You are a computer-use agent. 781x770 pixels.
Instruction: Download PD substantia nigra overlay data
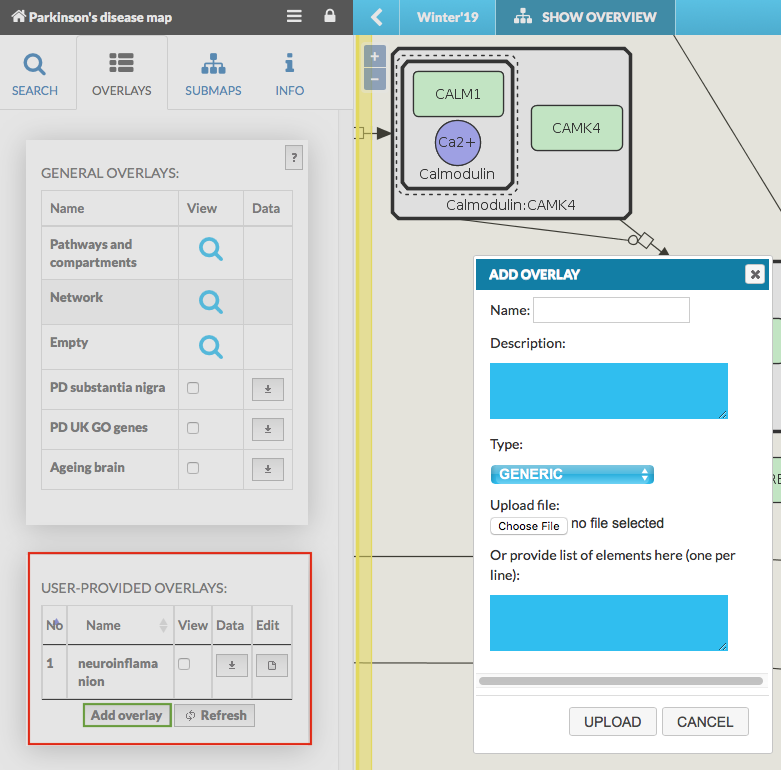point(267,389)
